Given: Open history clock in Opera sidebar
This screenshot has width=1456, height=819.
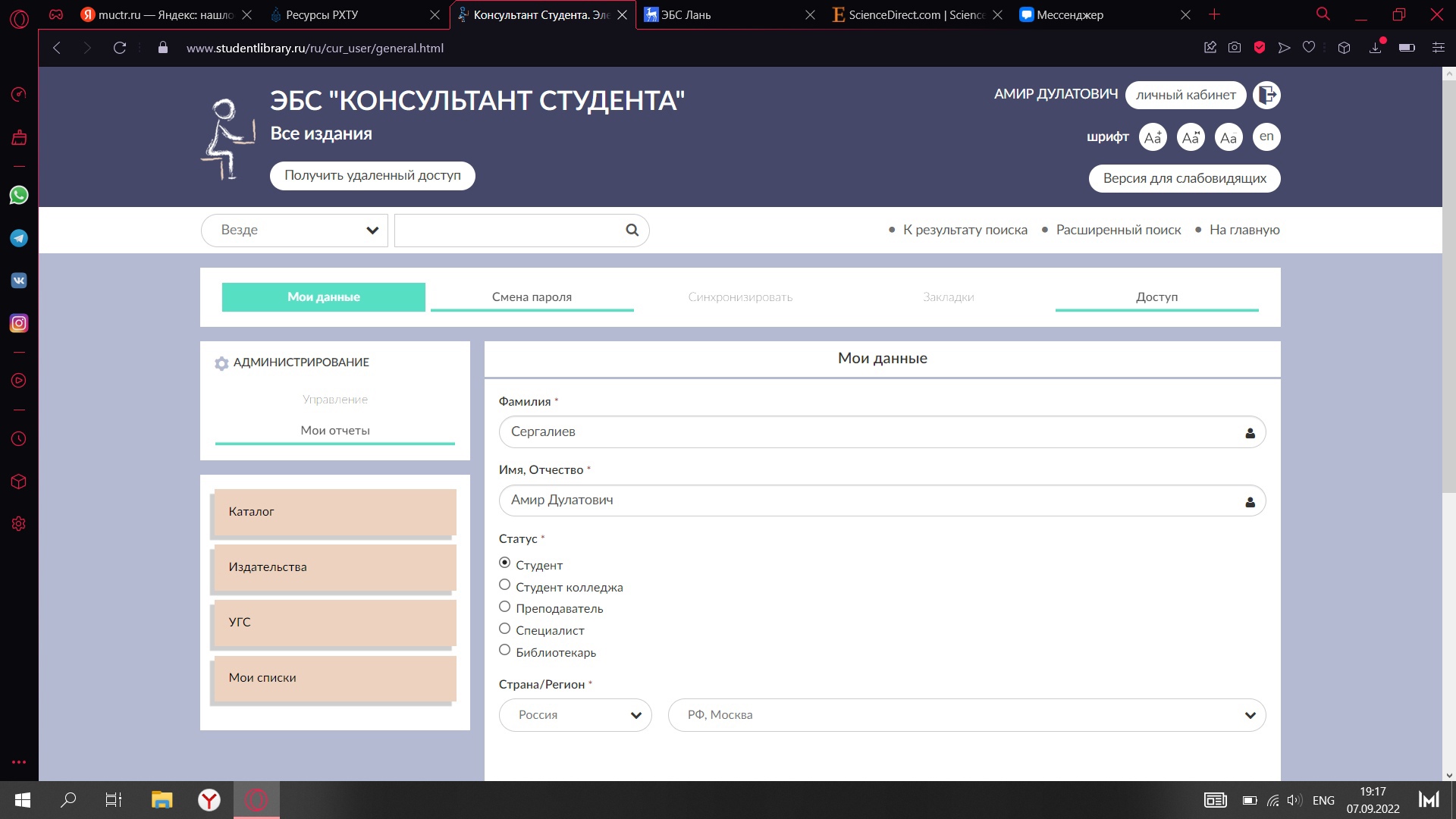Looking at the screenshot, I should pos(19,439).
